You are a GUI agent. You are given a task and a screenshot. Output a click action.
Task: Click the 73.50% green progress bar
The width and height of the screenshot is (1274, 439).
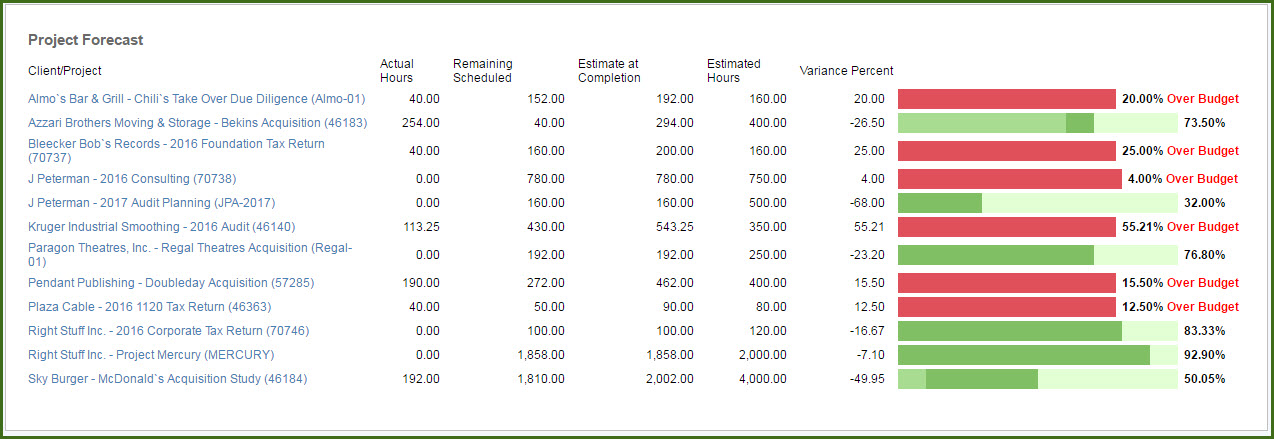[x=1038, y=123]
